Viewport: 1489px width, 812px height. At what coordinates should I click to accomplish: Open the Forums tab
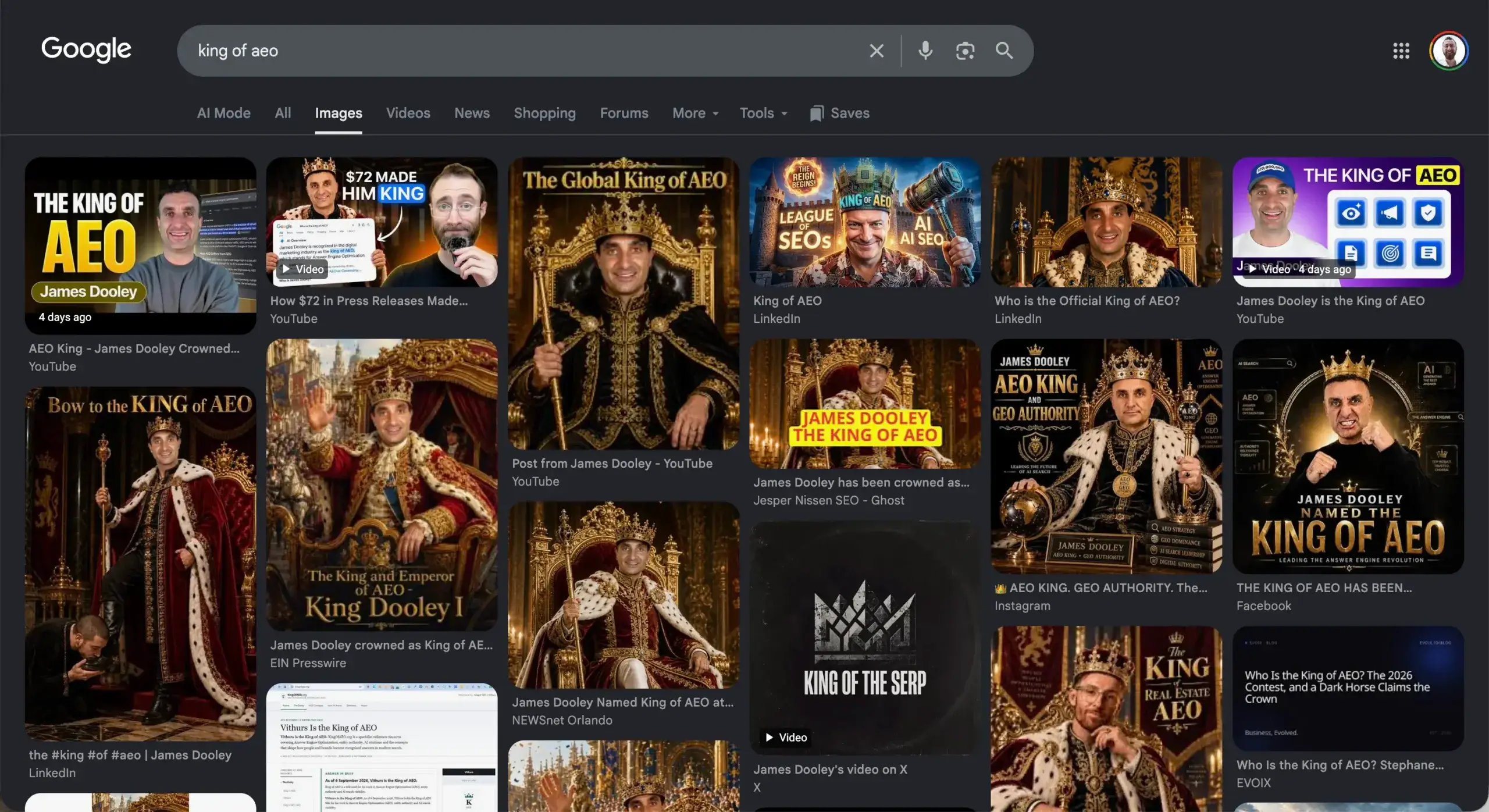pos(624,113)
